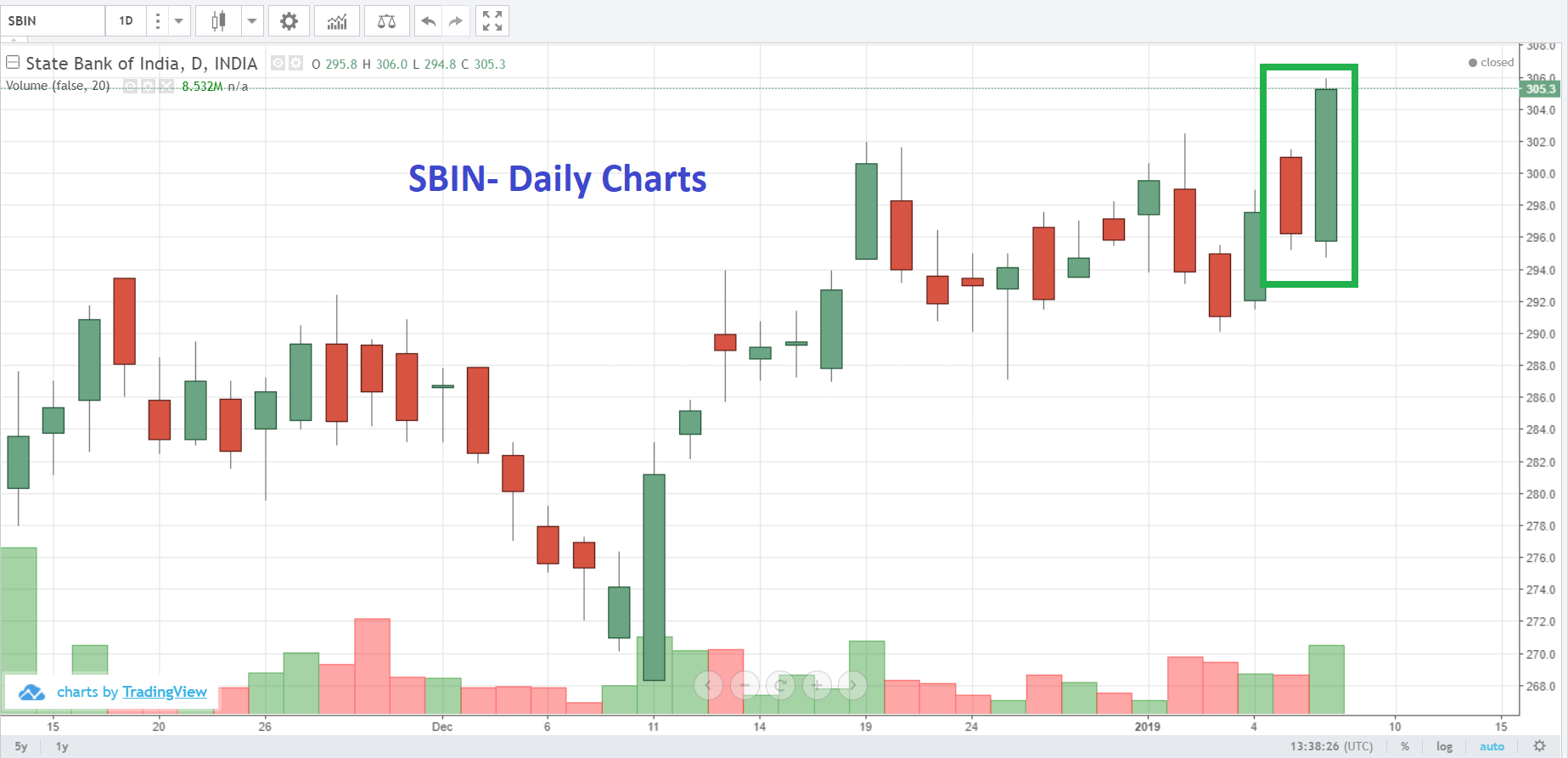Click the 13:38:26 (UTC) clock
The width and height of the screenshot is (1568, 758).
point(1331,747)
